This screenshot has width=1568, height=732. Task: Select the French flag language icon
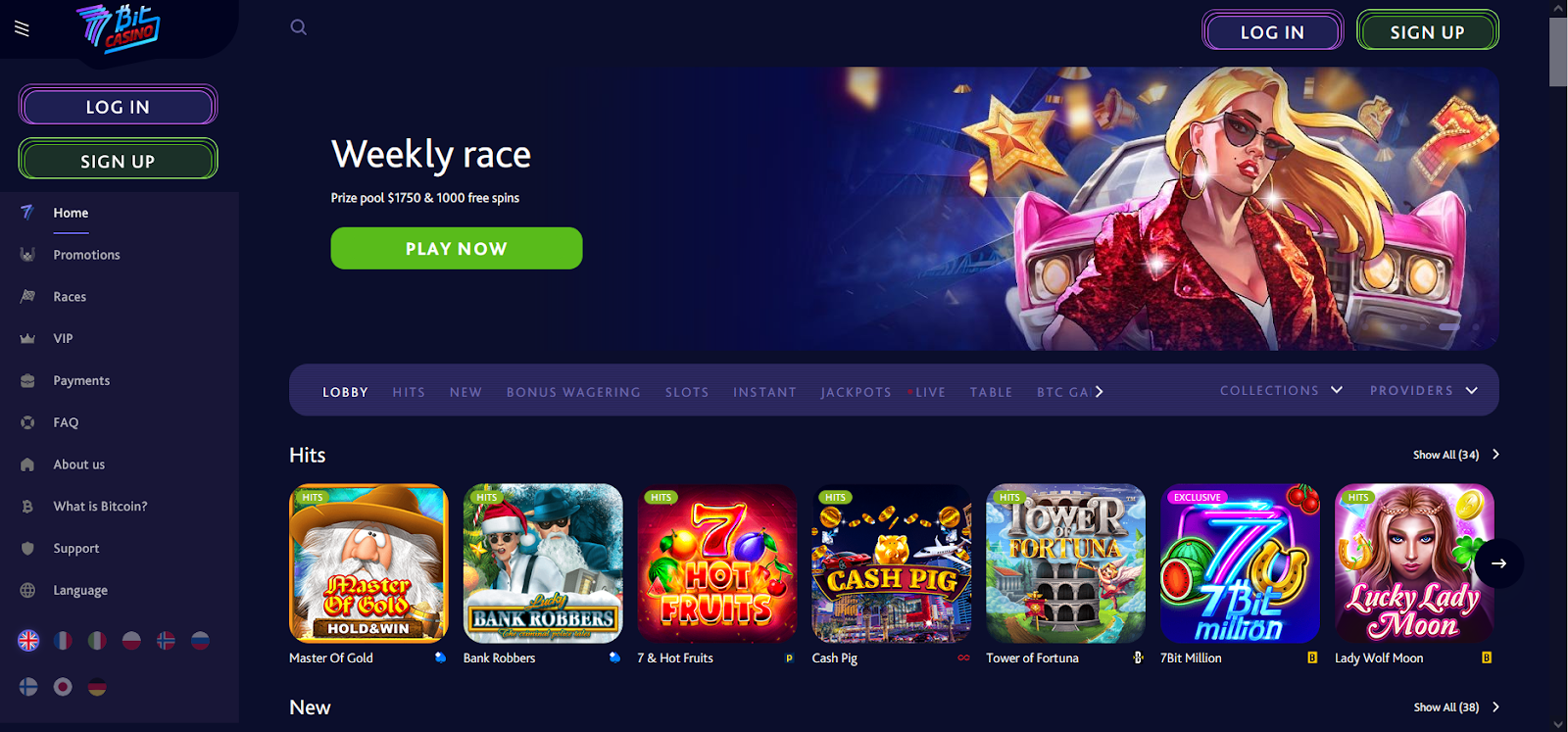tap(63, 641)
